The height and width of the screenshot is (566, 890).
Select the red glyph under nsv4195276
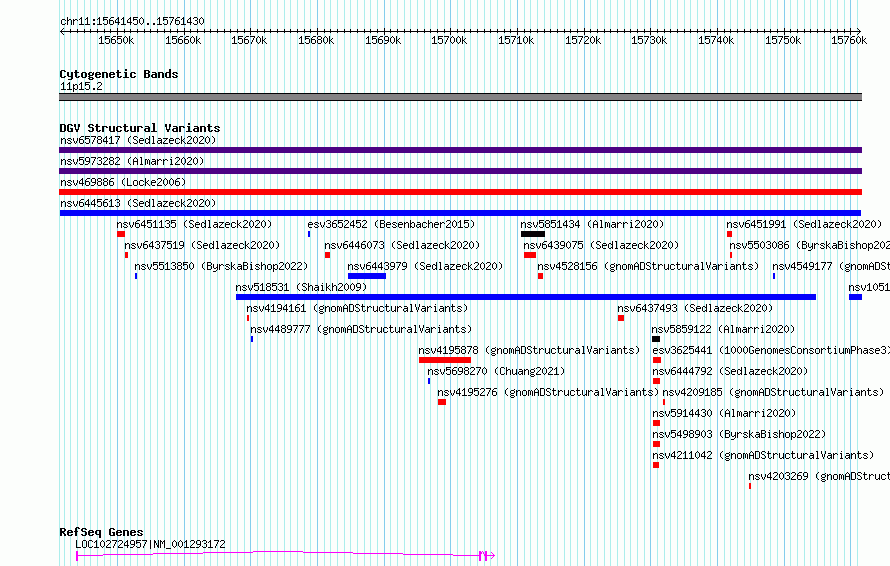point(442,402)
